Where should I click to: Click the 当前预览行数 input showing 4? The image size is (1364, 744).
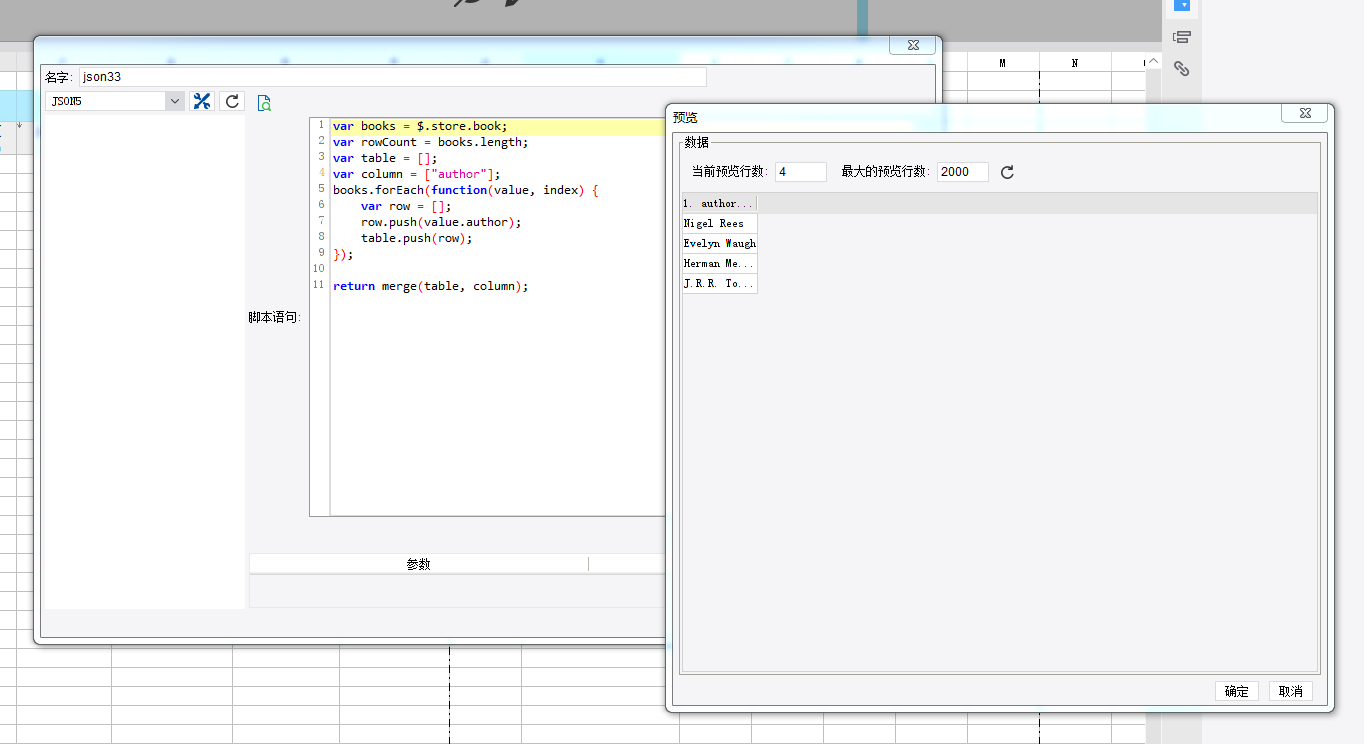click(x=800, y=172)
